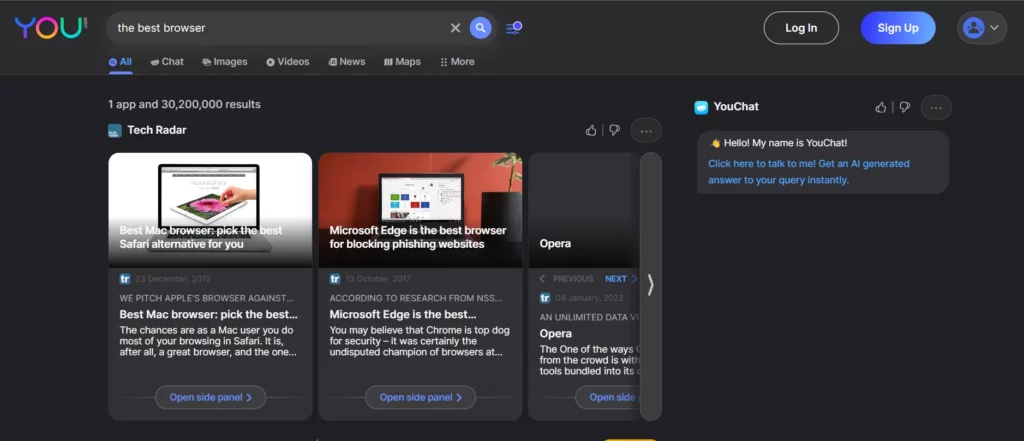Open the Tech Radar app heading
This screenshot has height=441, width=1024.
click(157, 130)
